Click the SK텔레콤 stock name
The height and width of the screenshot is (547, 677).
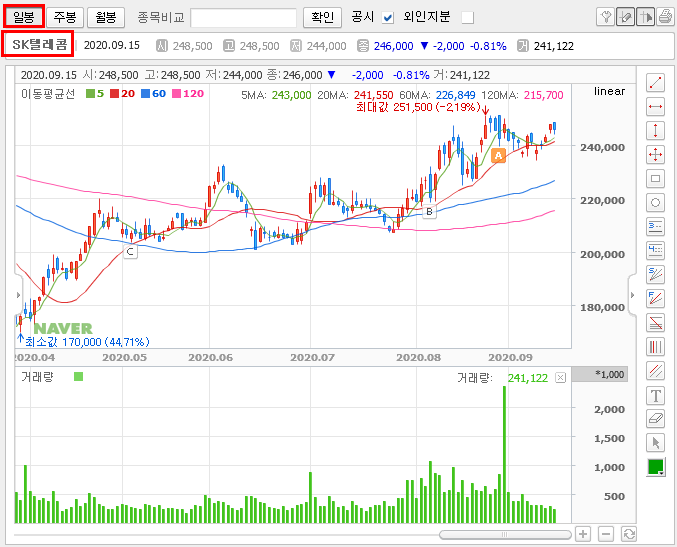[39, 44]
